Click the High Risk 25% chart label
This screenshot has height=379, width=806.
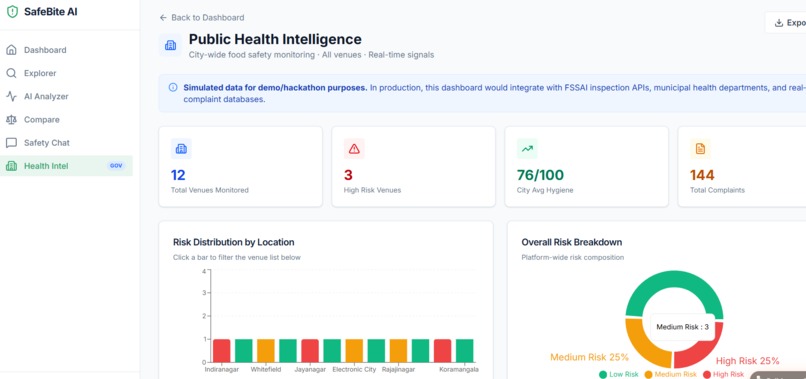(x=747, y=361)
